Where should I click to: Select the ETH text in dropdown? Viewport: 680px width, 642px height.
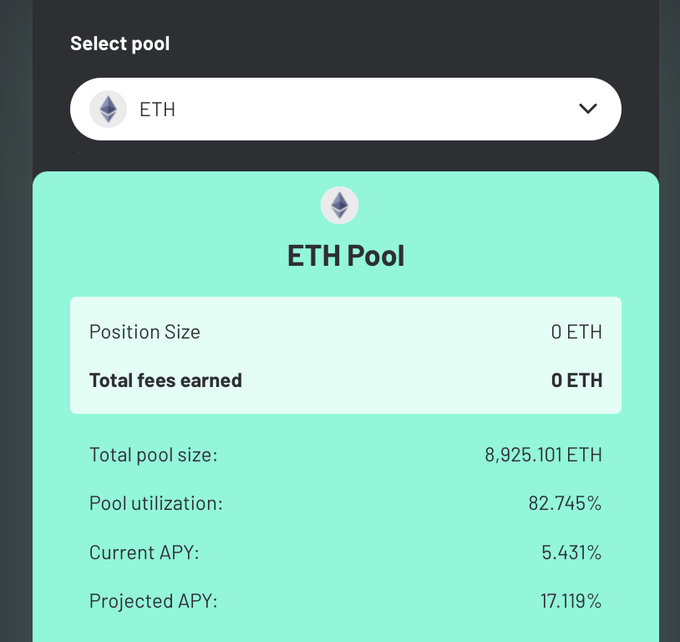(157, 109)
